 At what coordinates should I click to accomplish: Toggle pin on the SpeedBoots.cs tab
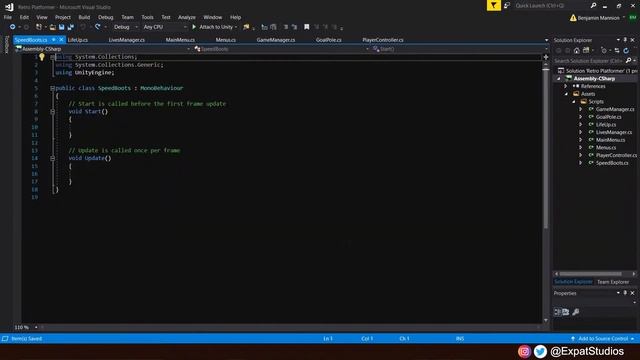pyautogui.click(x=53, y=40)
